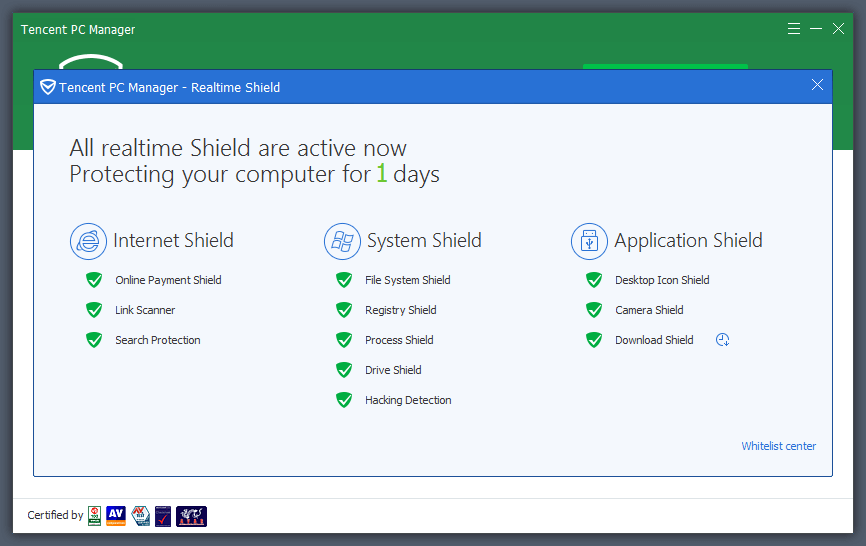Click the rightmost dark blue certification badge

tap(192, 516)
